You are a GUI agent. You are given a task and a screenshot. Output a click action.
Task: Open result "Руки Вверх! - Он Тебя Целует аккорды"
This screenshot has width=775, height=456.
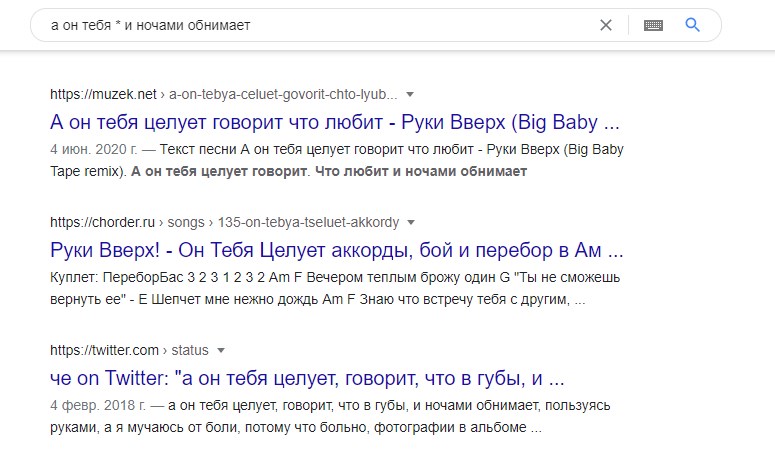(x=337, y=250)
